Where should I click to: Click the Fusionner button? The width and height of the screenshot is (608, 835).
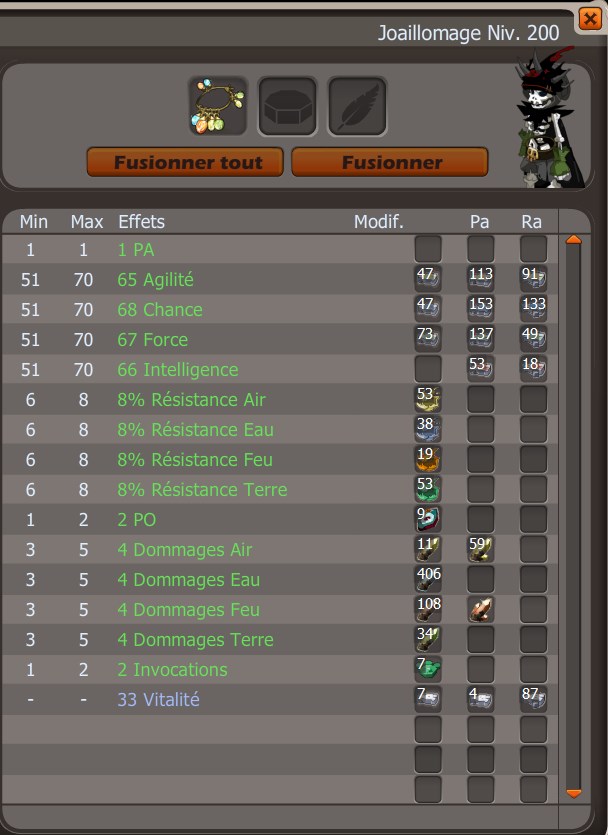coord(390,162)
